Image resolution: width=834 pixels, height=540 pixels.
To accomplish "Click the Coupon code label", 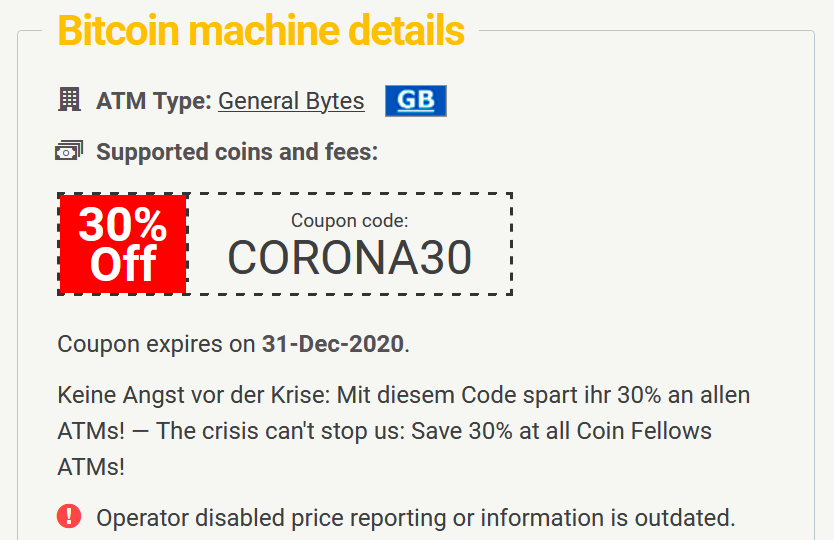I will (x=349, y=220).
